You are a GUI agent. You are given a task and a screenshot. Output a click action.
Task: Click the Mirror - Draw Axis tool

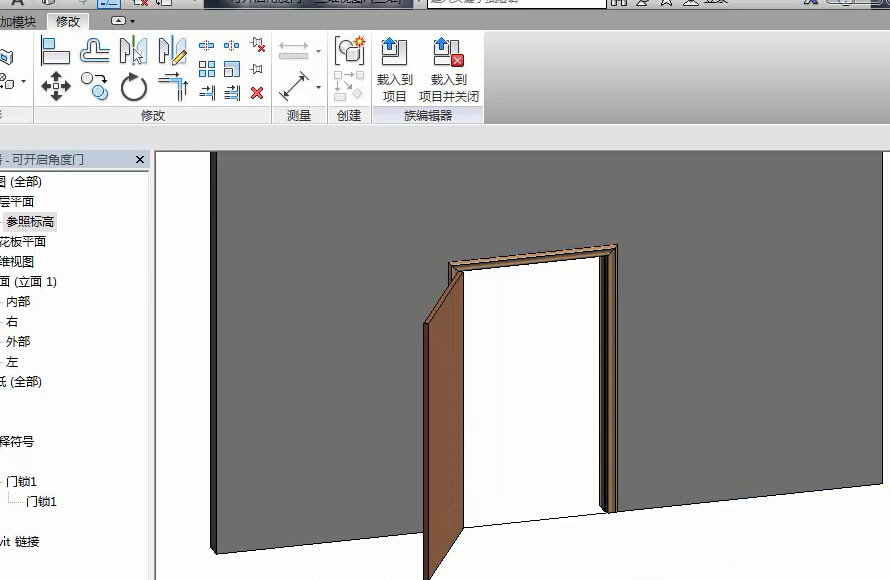172,50
